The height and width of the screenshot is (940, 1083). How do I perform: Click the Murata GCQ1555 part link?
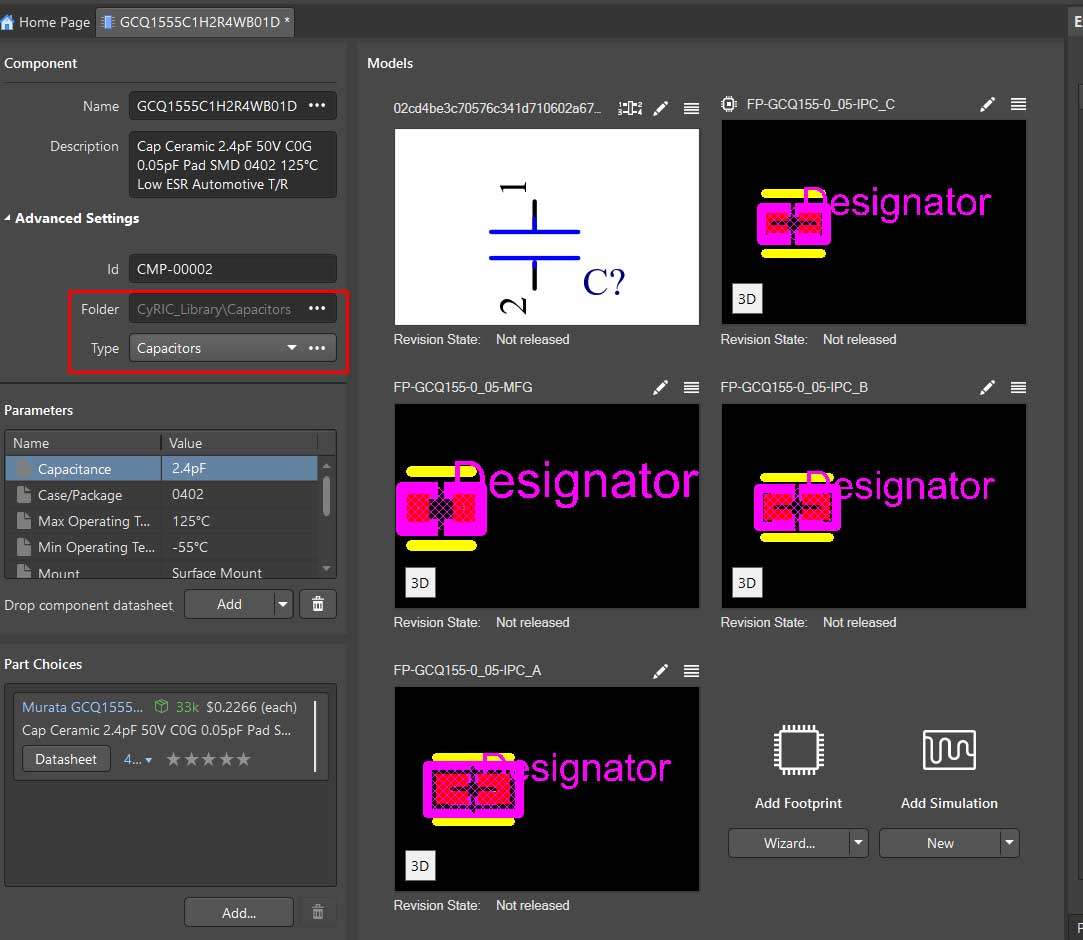point(82,707)
